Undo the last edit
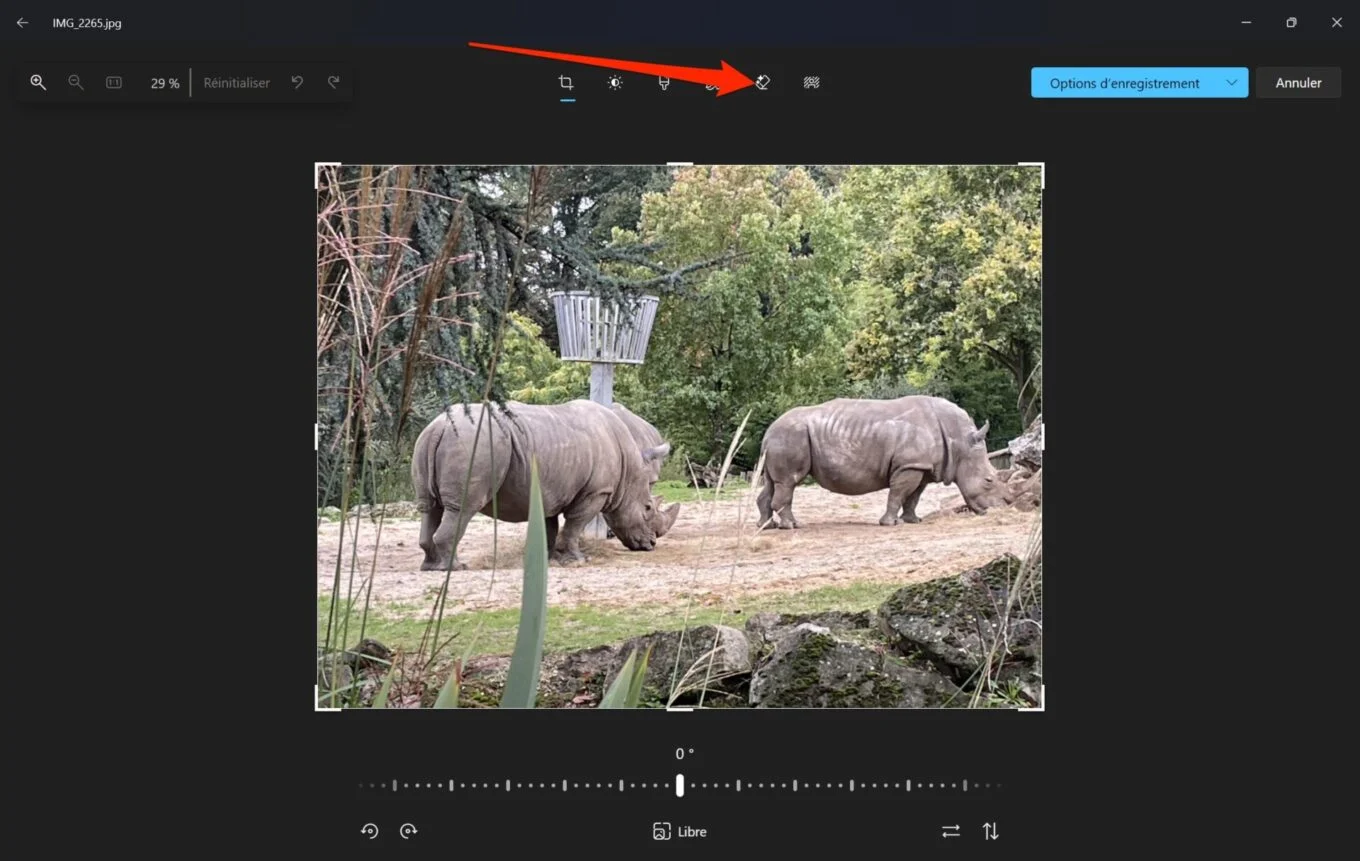The width and height of the screenshot is (1360, 861). (297, 83)
